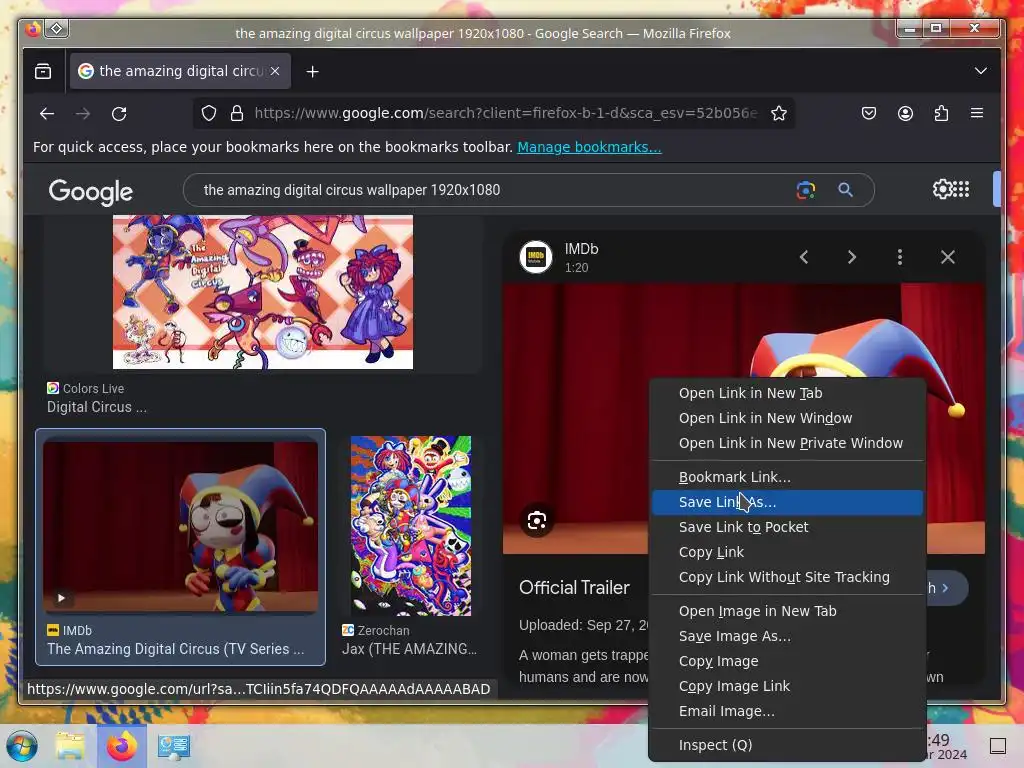Open a new tab with plus button
This screenshot has height=768, width=1024.
pyautogui.click(x=313, y=71)
